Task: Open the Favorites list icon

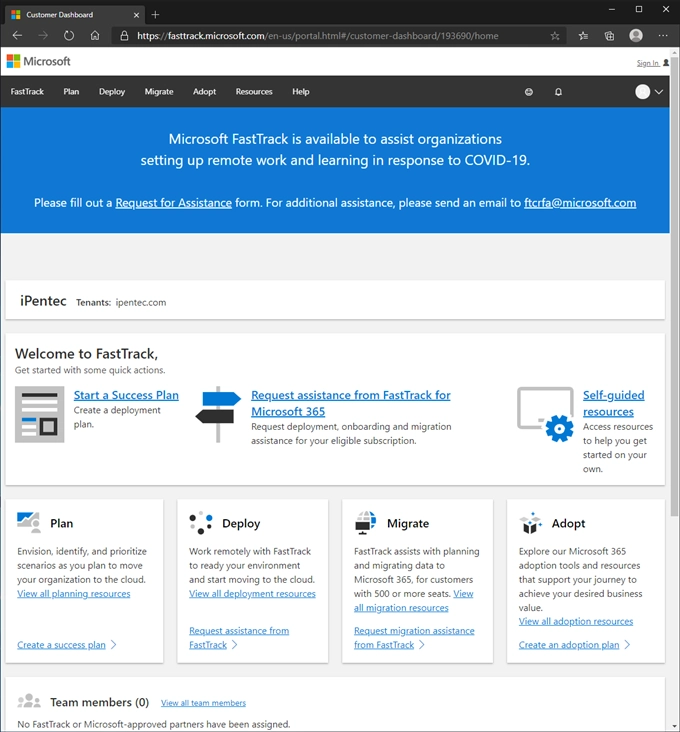Action: (x=583, y=36)
